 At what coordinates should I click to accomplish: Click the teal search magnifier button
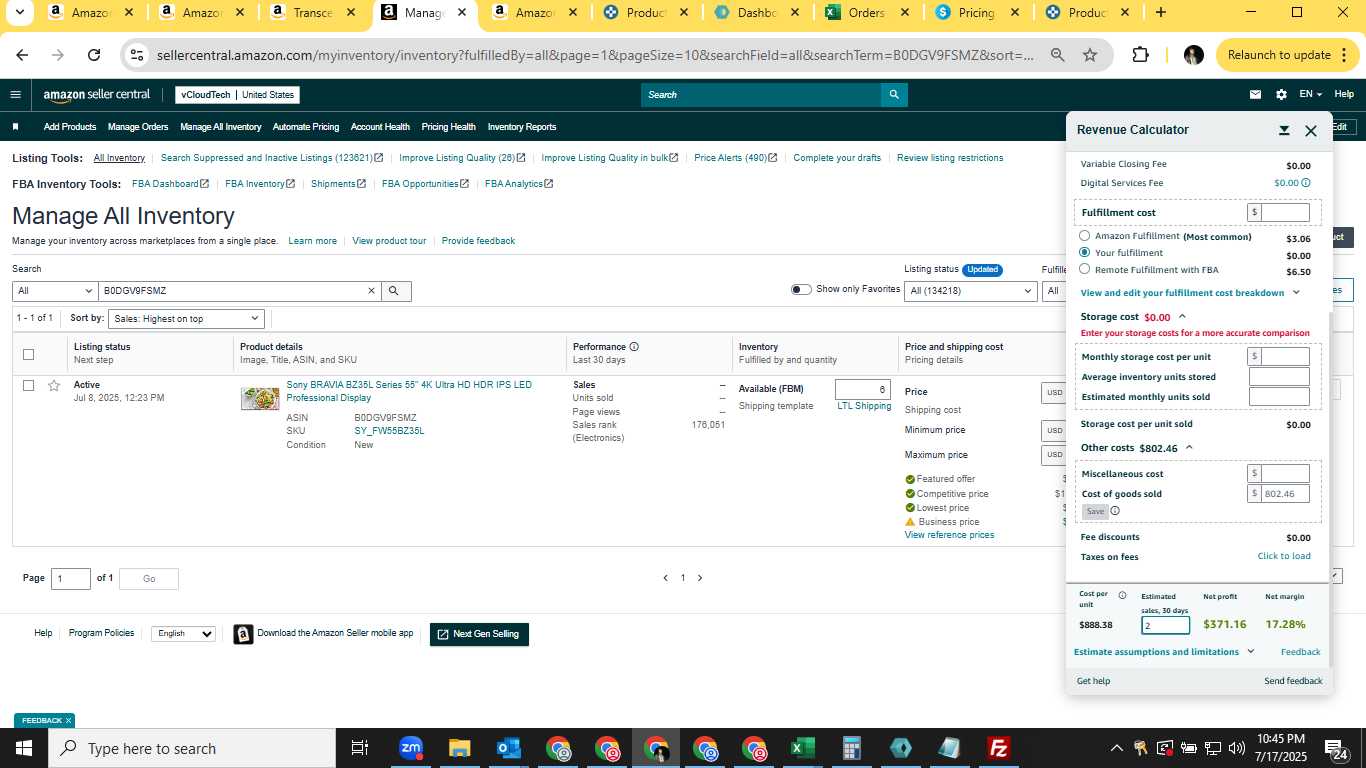pos(894,95)
